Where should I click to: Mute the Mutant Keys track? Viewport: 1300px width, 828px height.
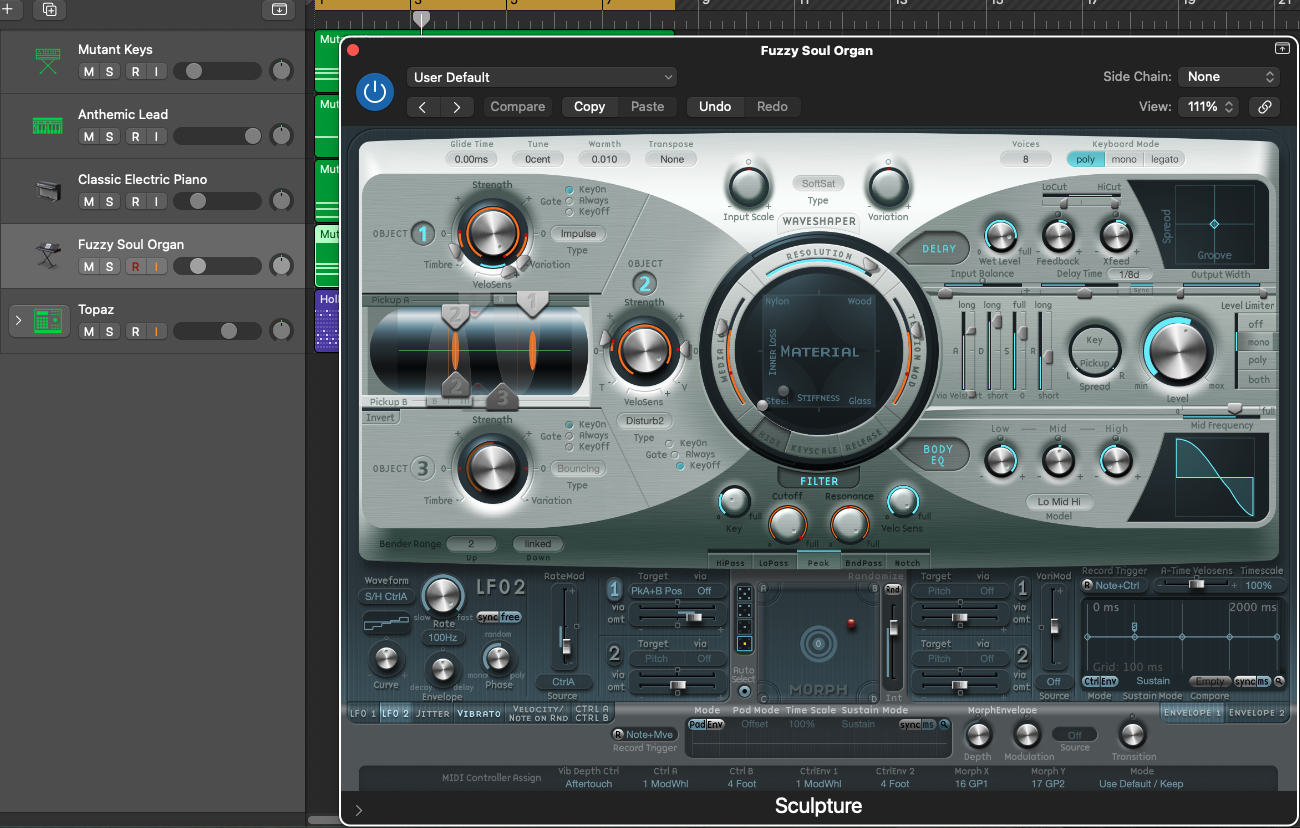coord(89,71)
